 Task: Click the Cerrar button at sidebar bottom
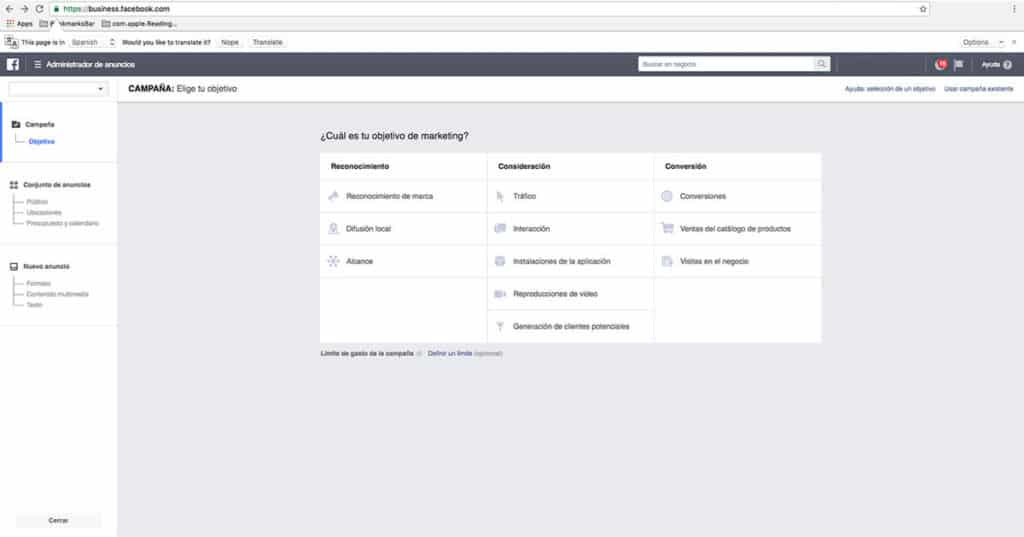58,521
